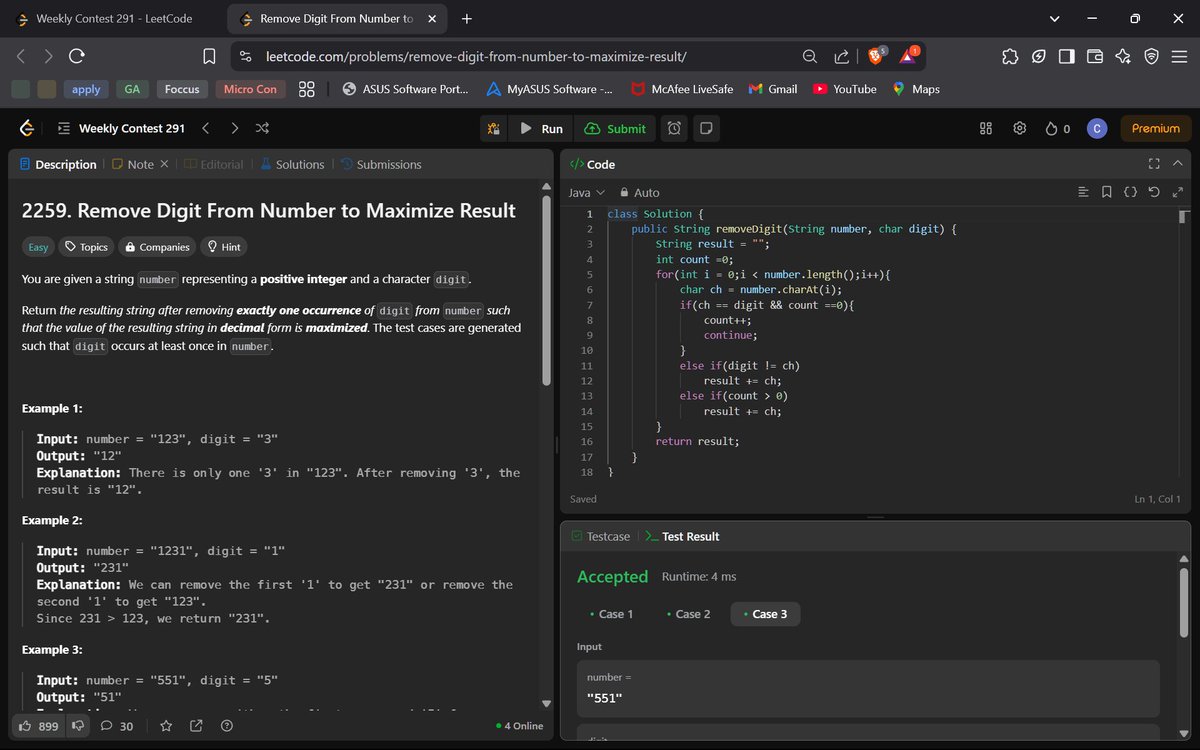Screen dimensions: 1200x750
Task: Open the Gmail bookmark
Action: 773,89
